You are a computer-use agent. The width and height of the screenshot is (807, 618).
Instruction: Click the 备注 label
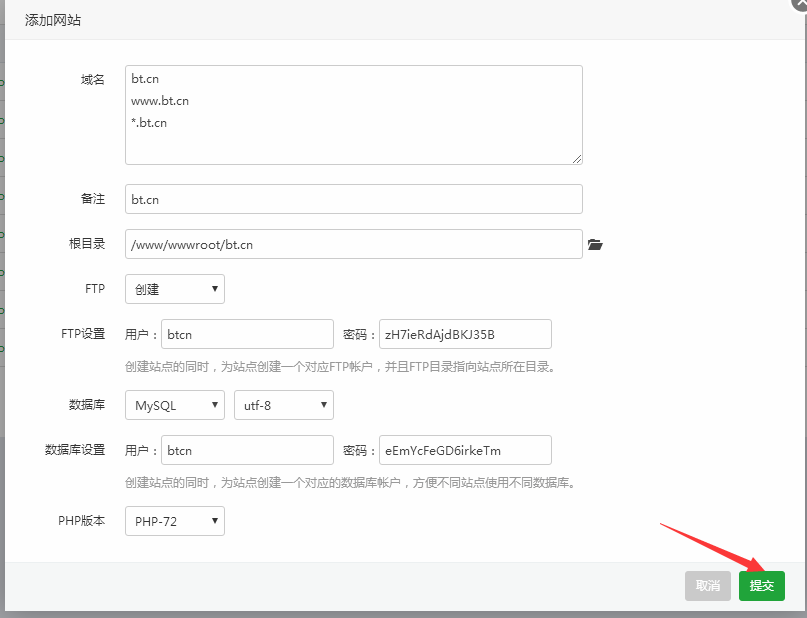(x=93, y=199)
